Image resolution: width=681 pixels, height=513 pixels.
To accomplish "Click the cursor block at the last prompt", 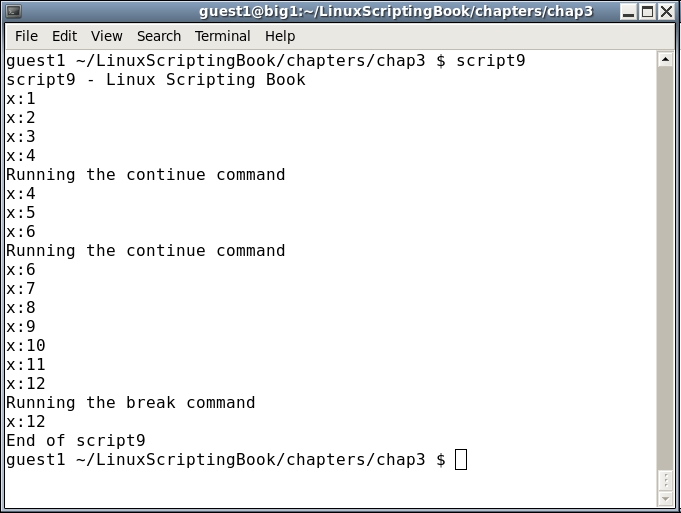I will pyautogui.click(x=461, y=460).
